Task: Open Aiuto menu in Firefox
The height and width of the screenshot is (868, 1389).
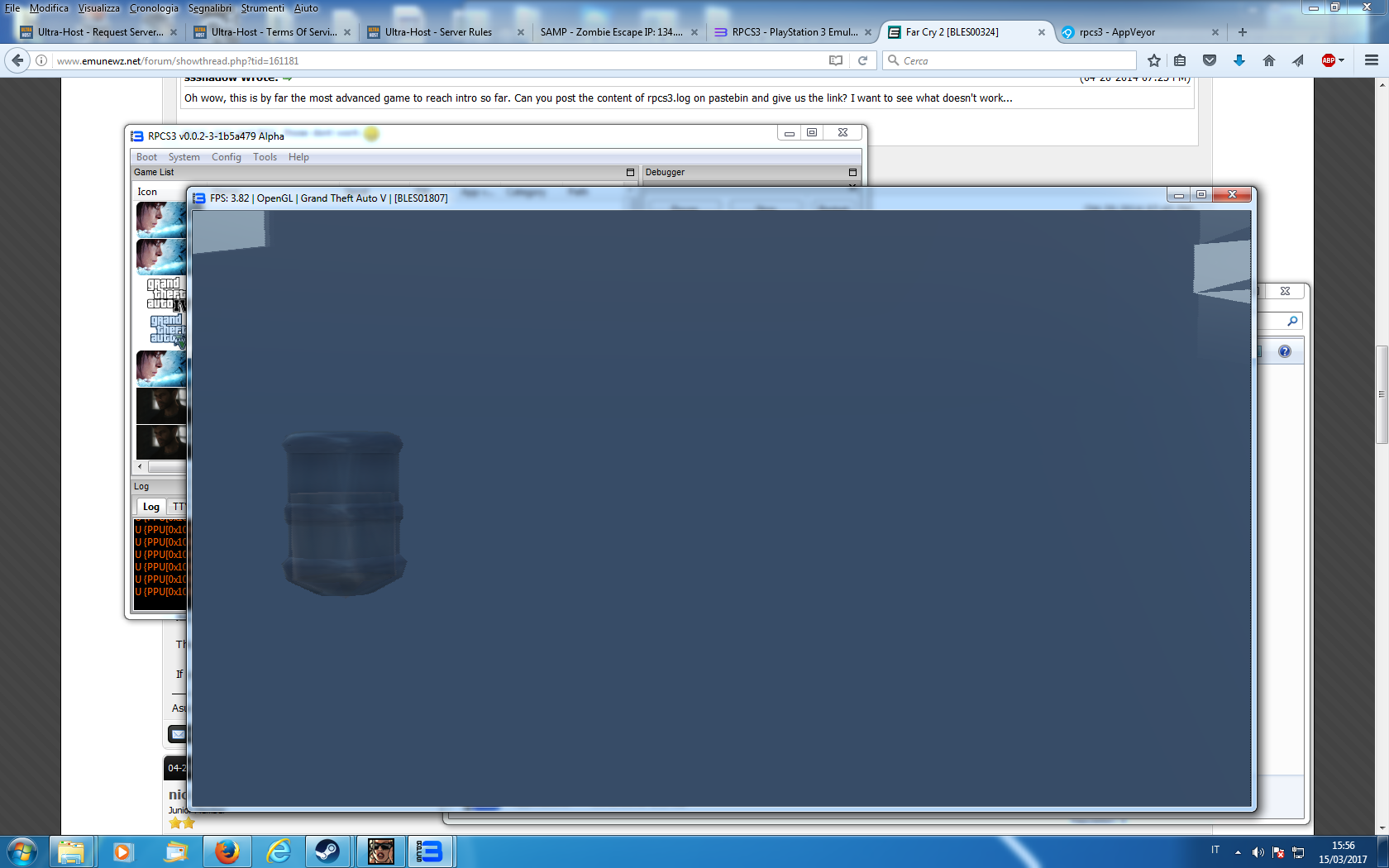Action: click(306, 8)
